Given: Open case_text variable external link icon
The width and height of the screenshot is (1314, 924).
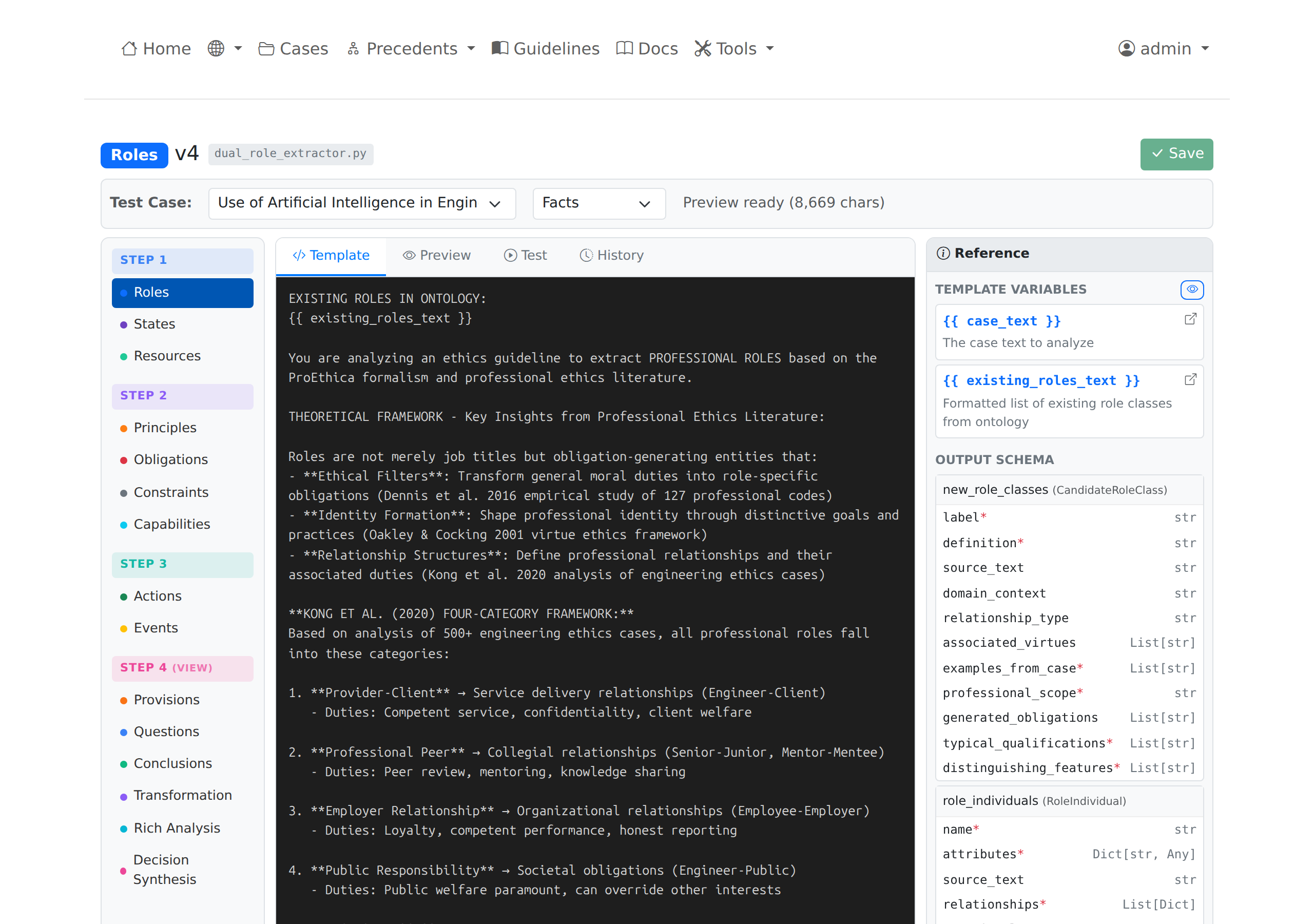Looking at the screenshot, I should (x=1190, y=319).
